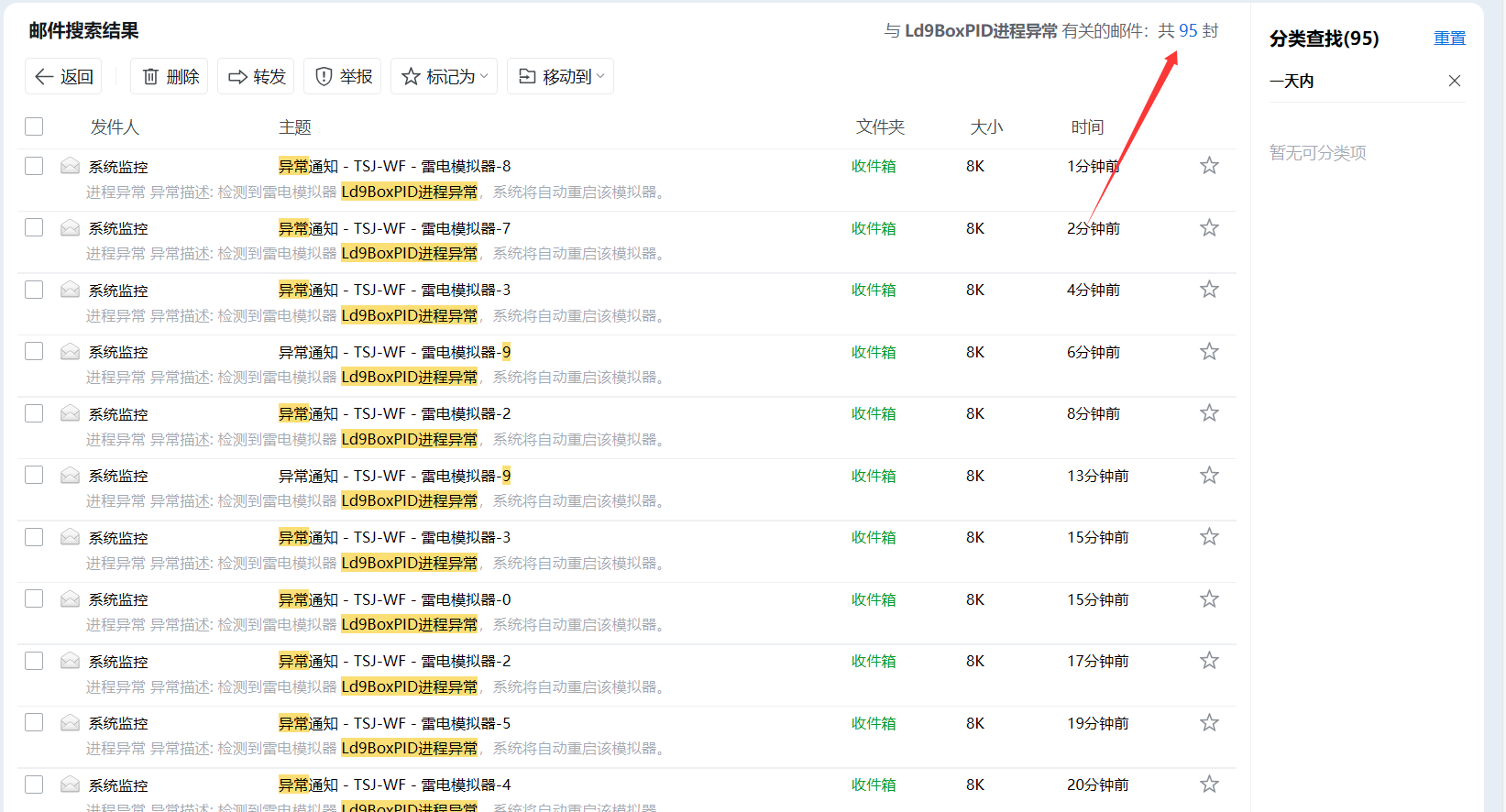
Task: Sort by 时间 column header
Action: (1087, 127)
